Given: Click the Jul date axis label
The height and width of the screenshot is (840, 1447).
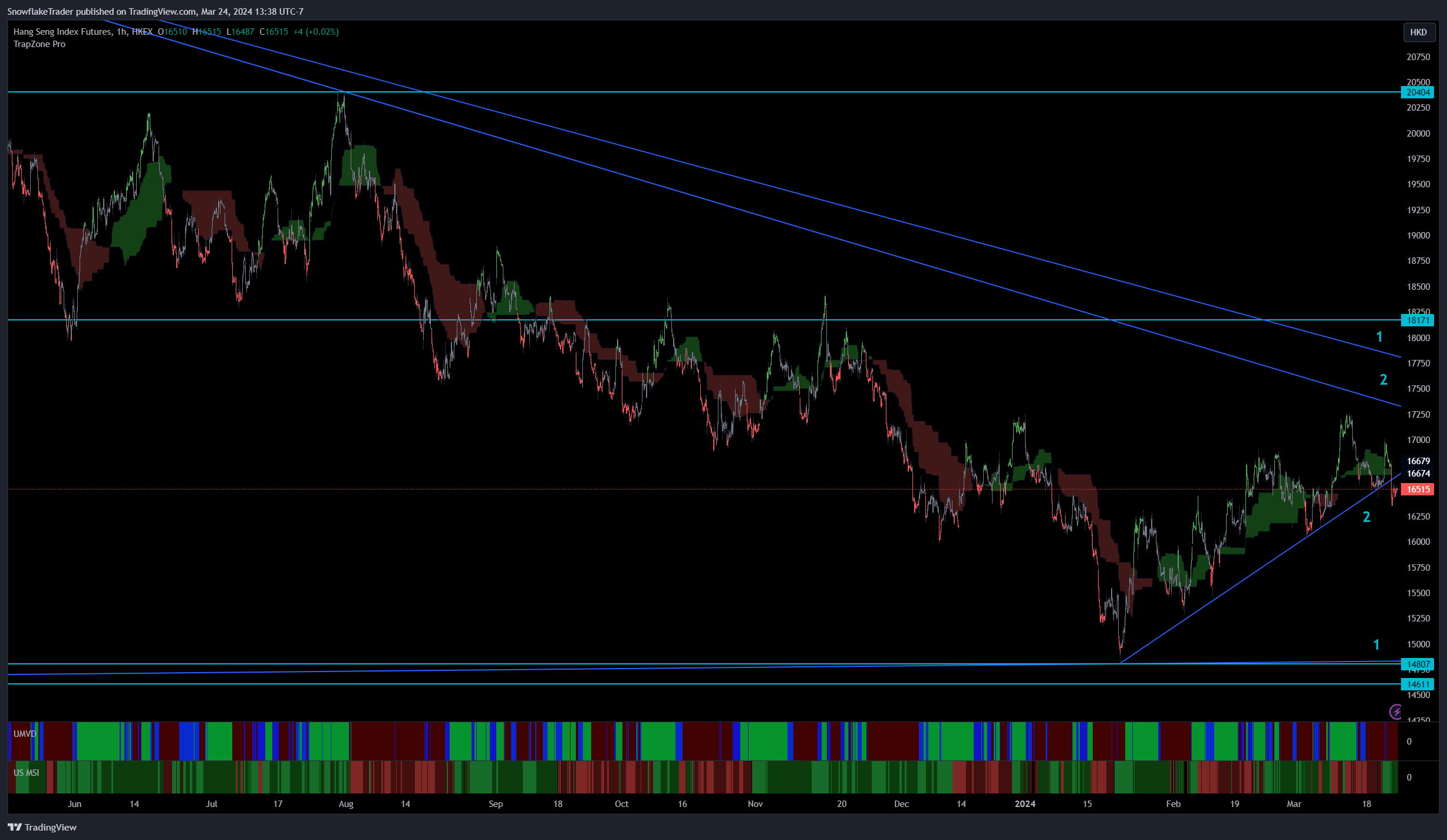Looking at the screenshot, I should pyautogui.click(x=212, y=804).
